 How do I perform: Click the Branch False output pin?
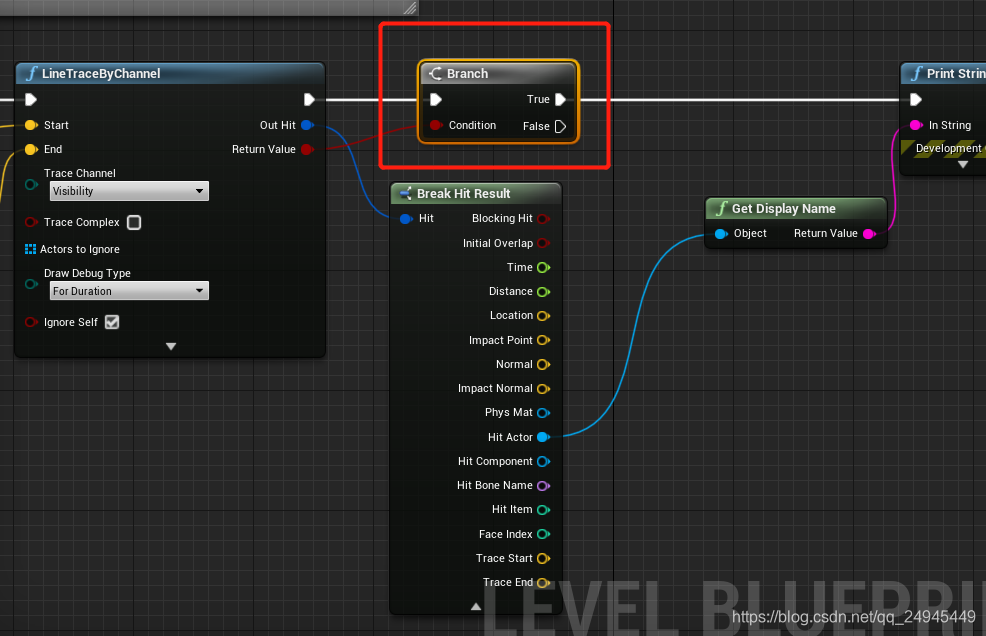[x=560, y=126]
